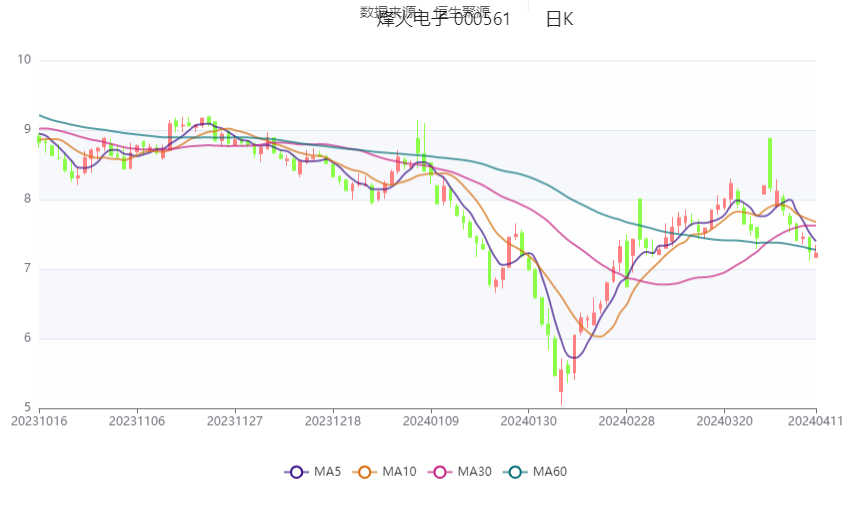
Task: Click the MA30 legend text label
Action: tap(474, 471)
